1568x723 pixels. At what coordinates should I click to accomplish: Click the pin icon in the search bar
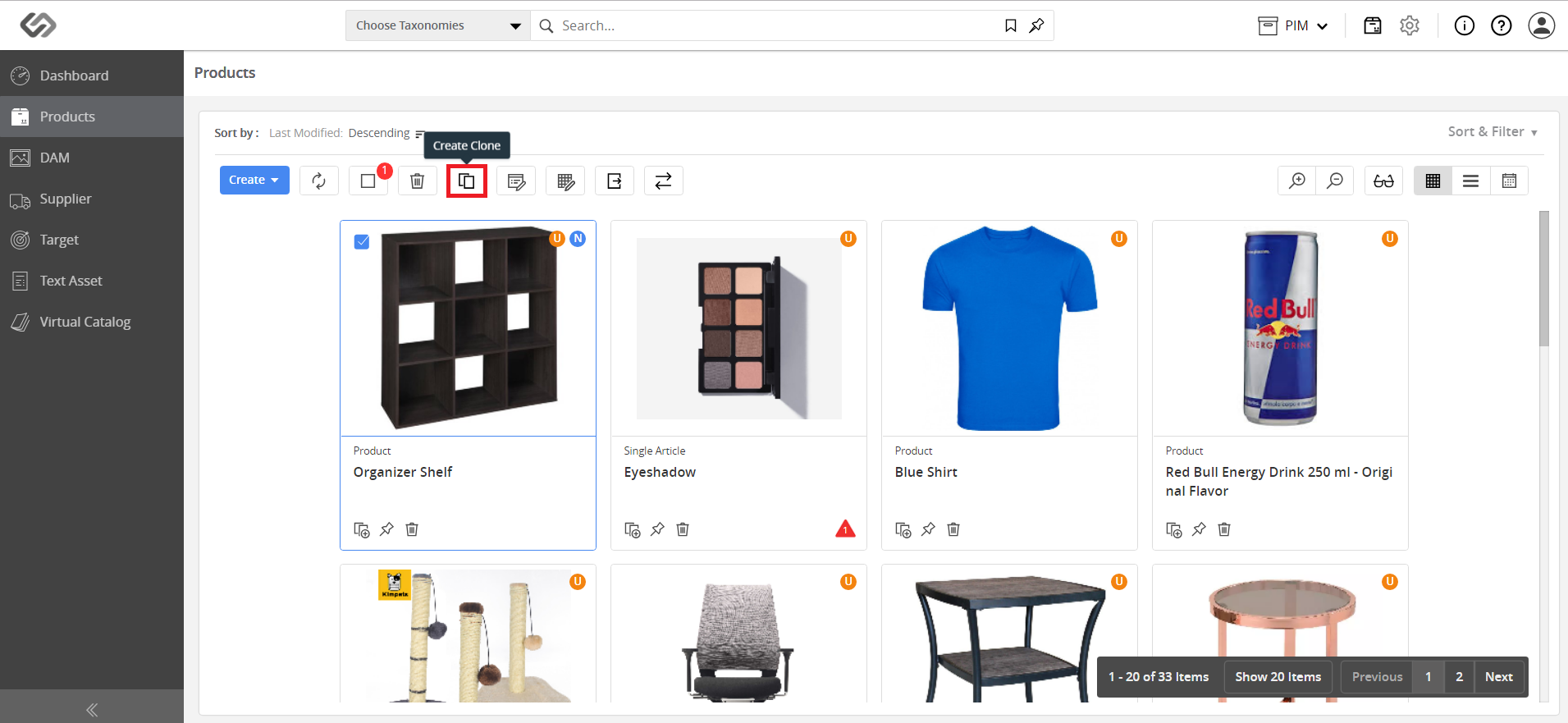point(1036,25)
